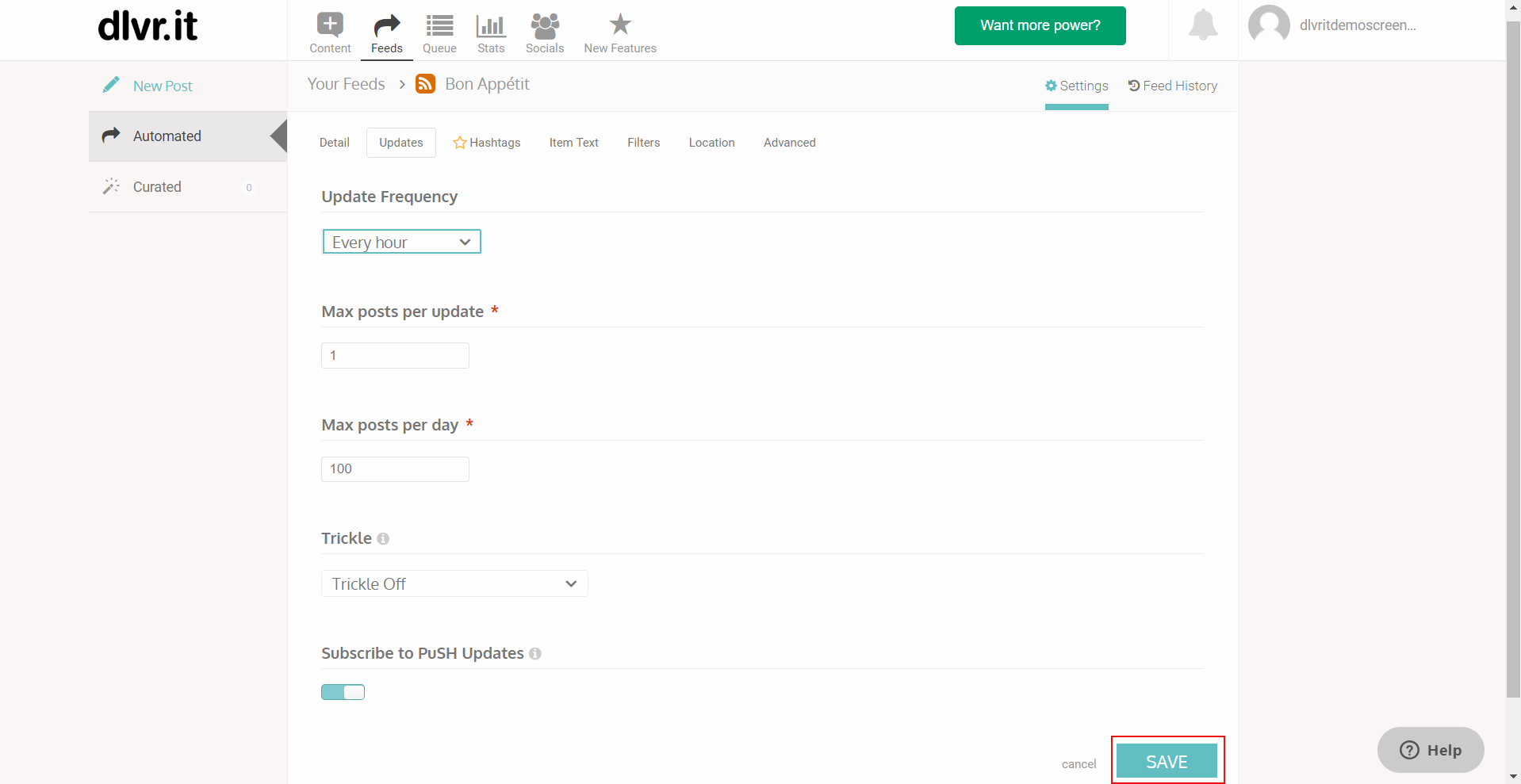Open the Feeds share-arrow icon
This screenshot has width=1521, height=784.
[x=387, y=25]
